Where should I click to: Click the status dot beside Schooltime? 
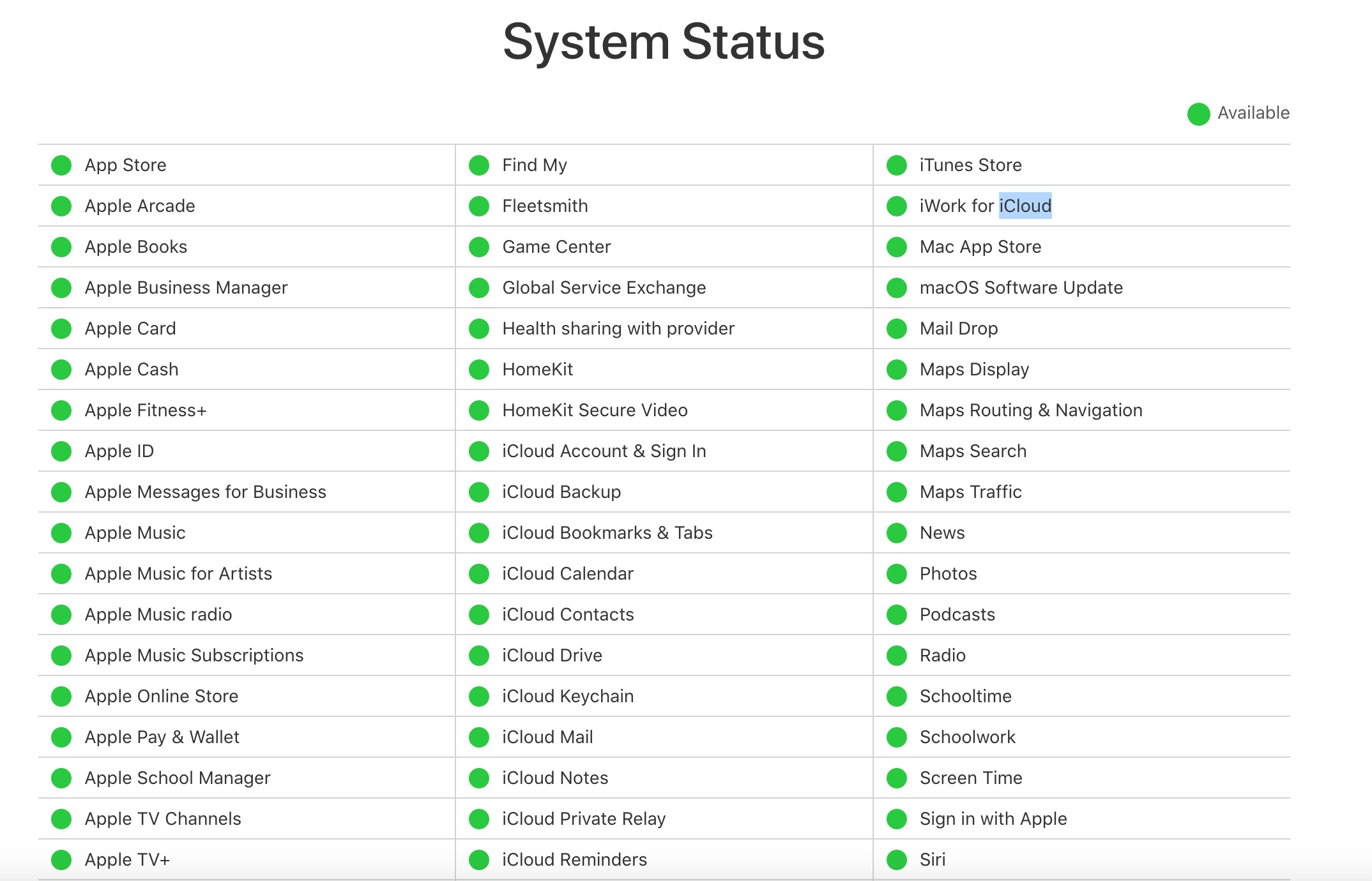897,697
